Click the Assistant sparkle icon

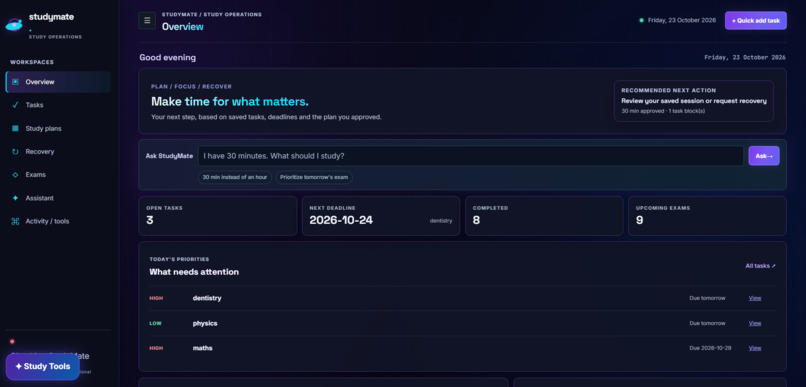15,198
